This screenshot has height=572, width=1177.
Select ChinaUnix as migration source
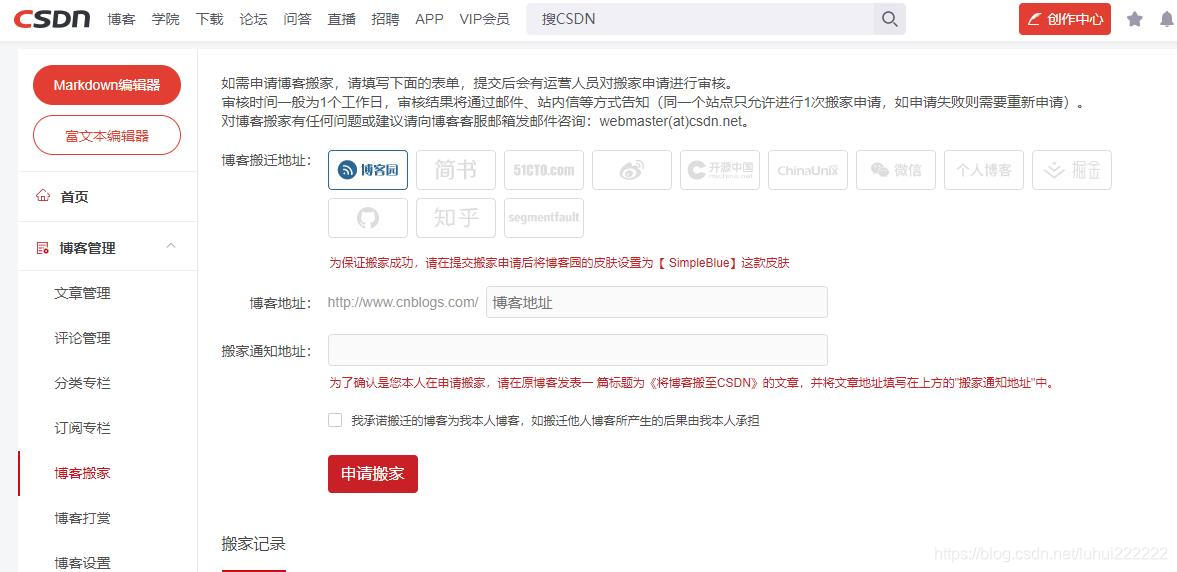(x=808, y=170)
